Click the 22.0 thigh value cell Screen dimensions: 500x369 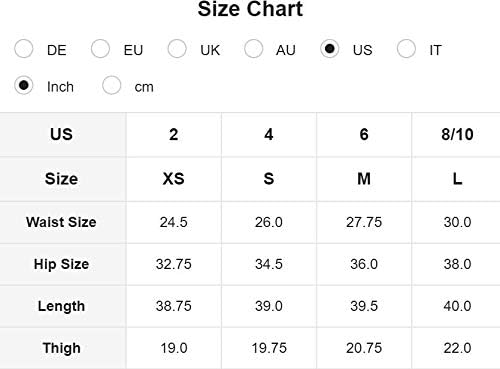coord(456,348)
